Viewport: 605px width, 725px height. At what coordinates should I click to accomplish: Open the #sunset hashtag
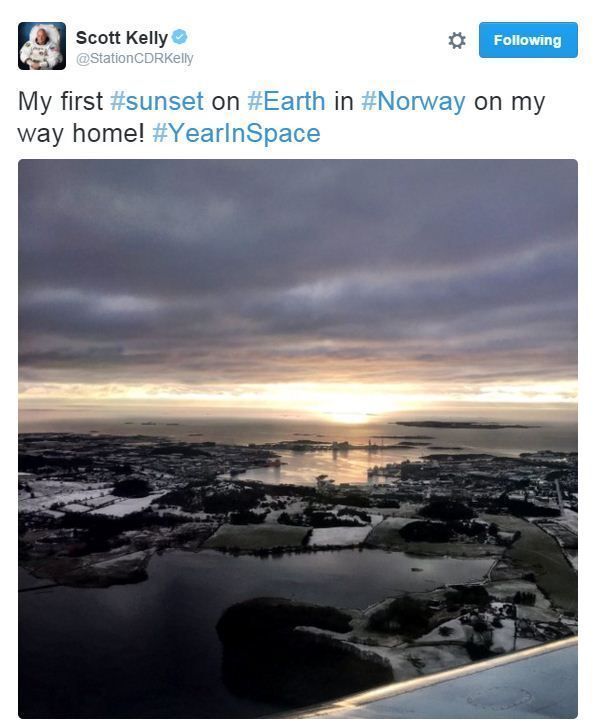coord(157,101)
